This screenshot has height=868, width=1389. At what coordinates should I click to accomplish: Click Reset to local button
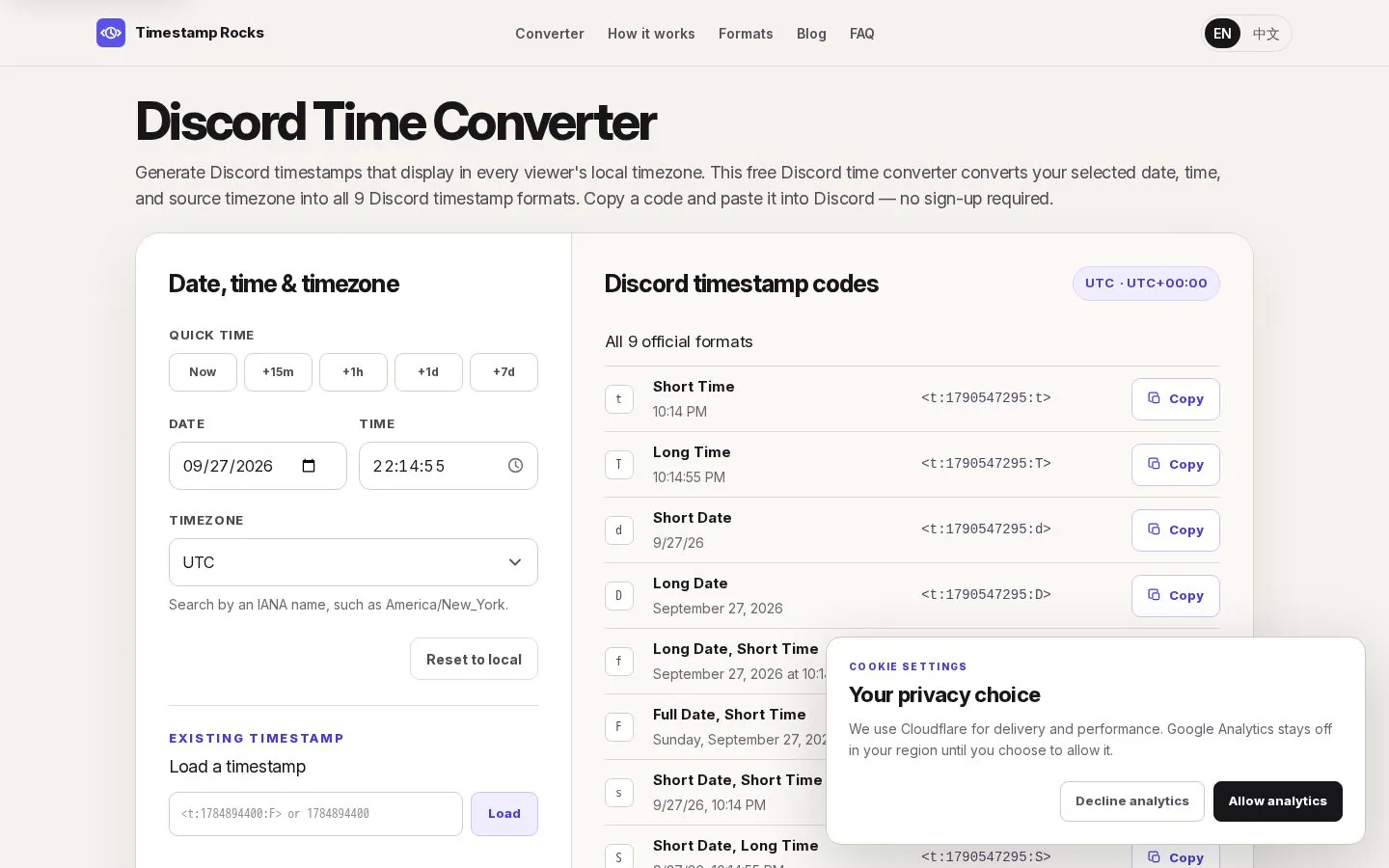pos(474,659)
